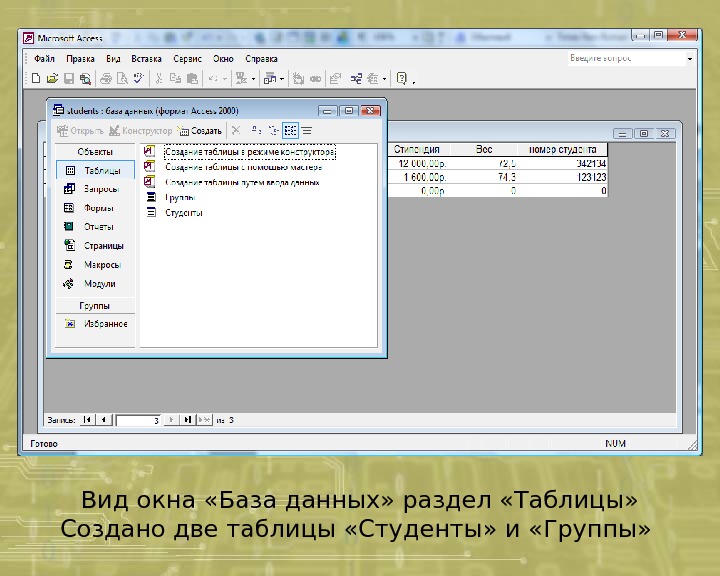Click the Code toolbar icon
Image resolution: width=720 pixels, height=576 pixels.
(298, 79)
